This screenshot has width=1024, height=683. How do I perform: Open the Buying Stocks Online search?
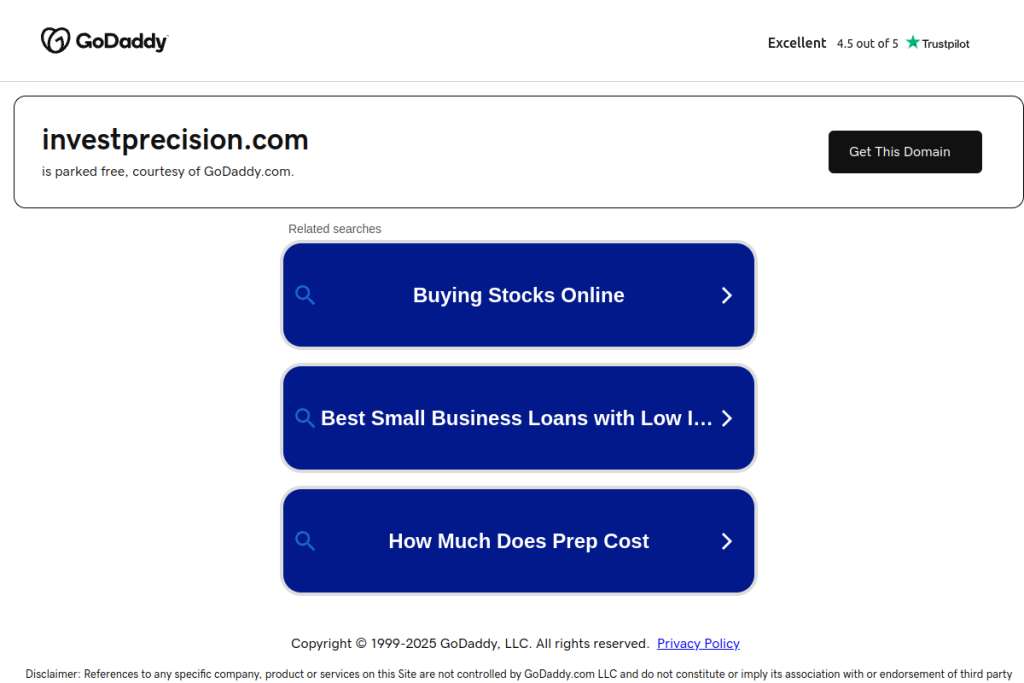pos(518,295)
